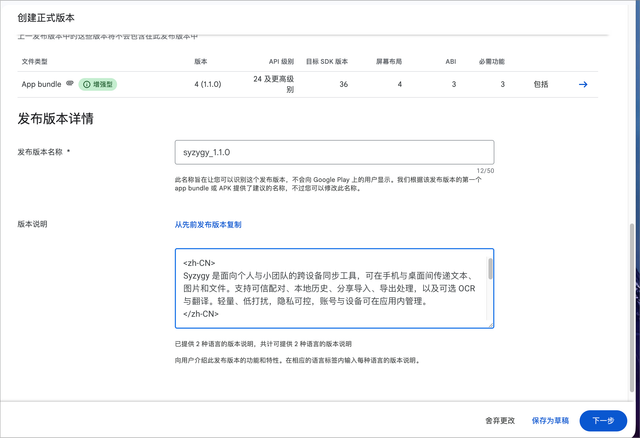Click the ABI column header
This screenshot has height=438, width=640.
coord(451,62)
